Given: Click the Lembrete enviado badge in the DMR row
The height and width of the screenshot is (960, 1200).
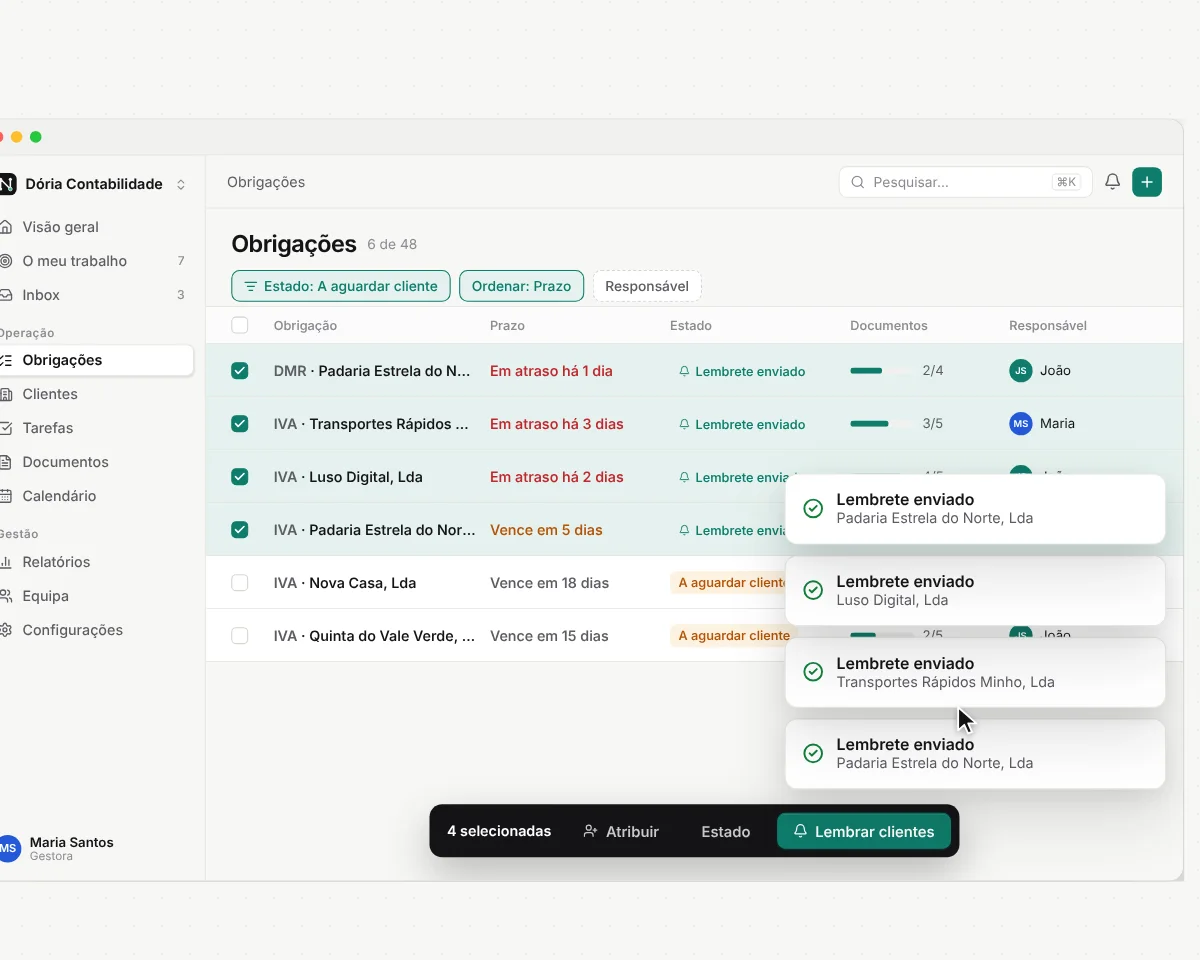Looking at the screenshot, I should click(x=742, y=371).
